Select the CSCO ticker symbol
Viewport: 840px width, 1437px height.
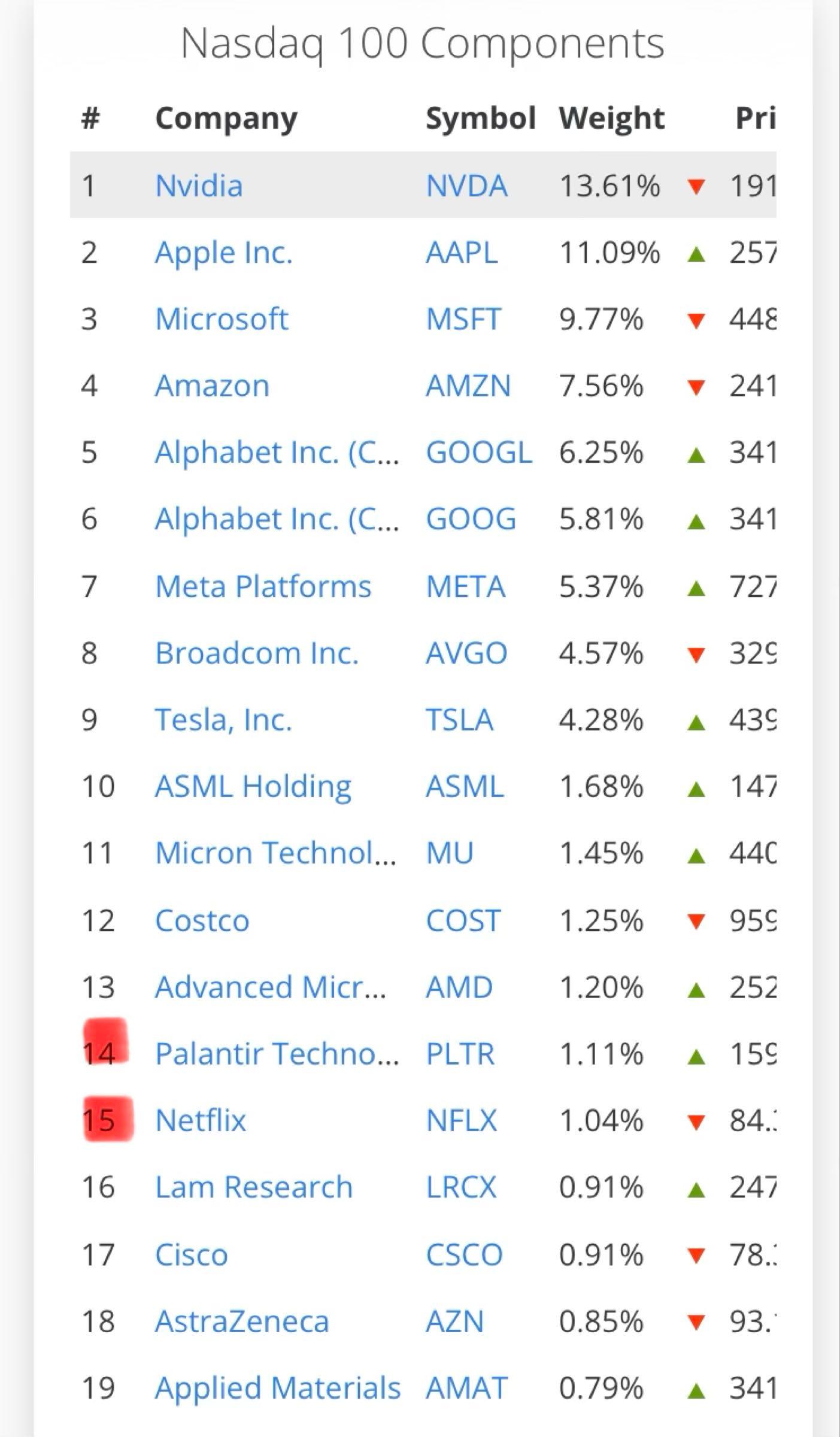[x=464, y=1254]
